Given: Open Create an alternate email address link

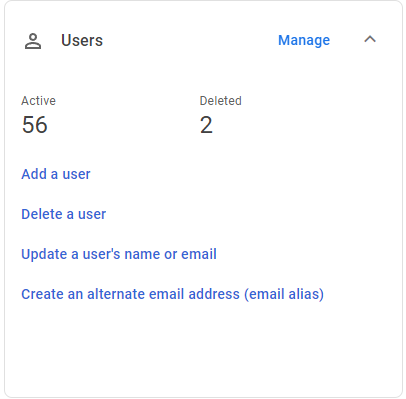Looking at the screenshot, I should (x=172, y=294).
